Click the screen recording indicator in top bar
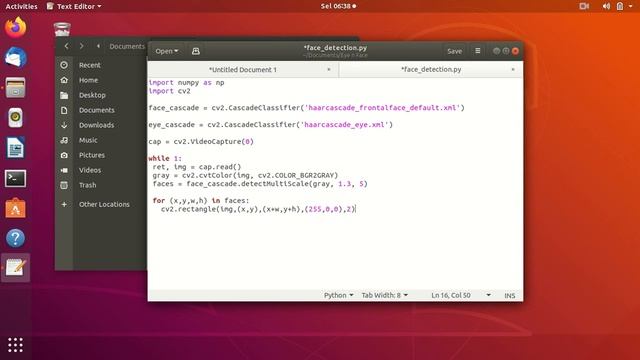 [x=584, y=6]
